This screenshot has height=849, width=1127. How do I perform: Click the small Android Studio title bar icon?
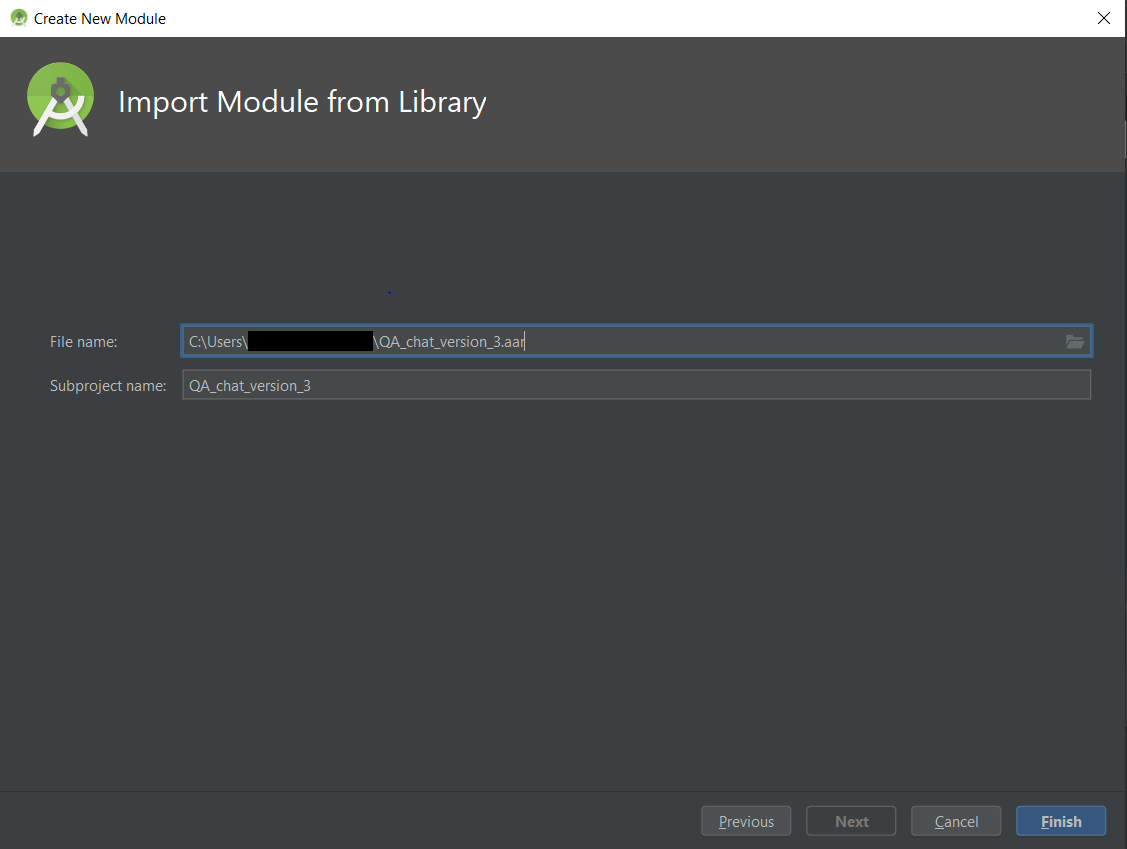19,18
